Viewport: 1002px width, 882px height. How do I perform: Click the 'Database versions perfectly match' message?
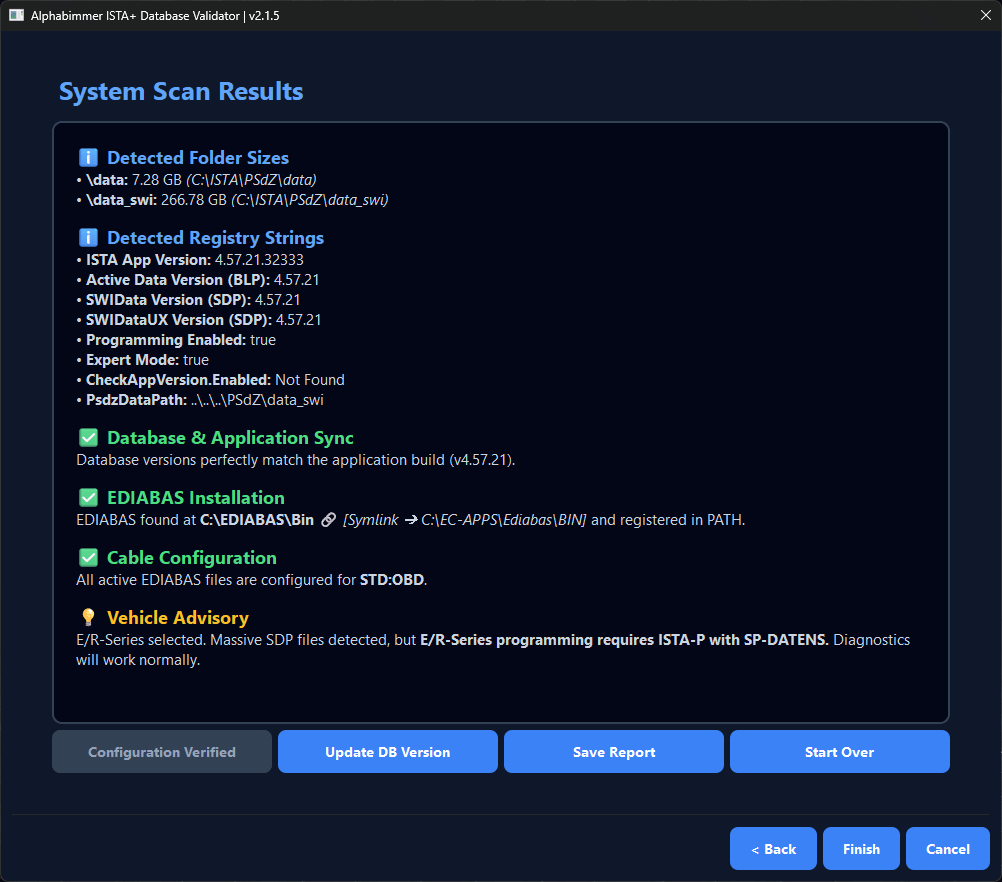pos(295,460)
